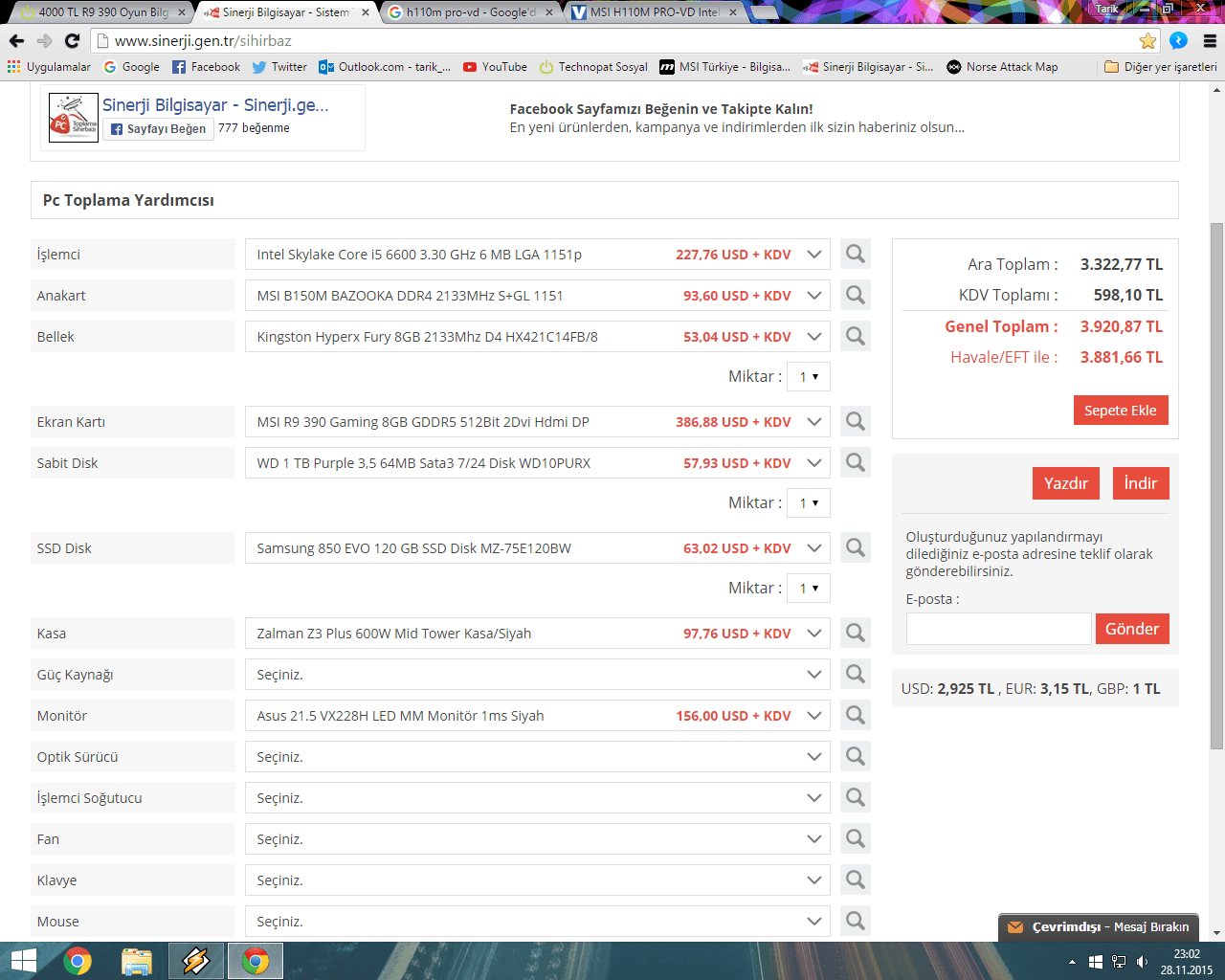This screenshot has height=980, width=1225.
Task: Change SSD Disk Miktar quantity selector
Action: pos(810,588)
